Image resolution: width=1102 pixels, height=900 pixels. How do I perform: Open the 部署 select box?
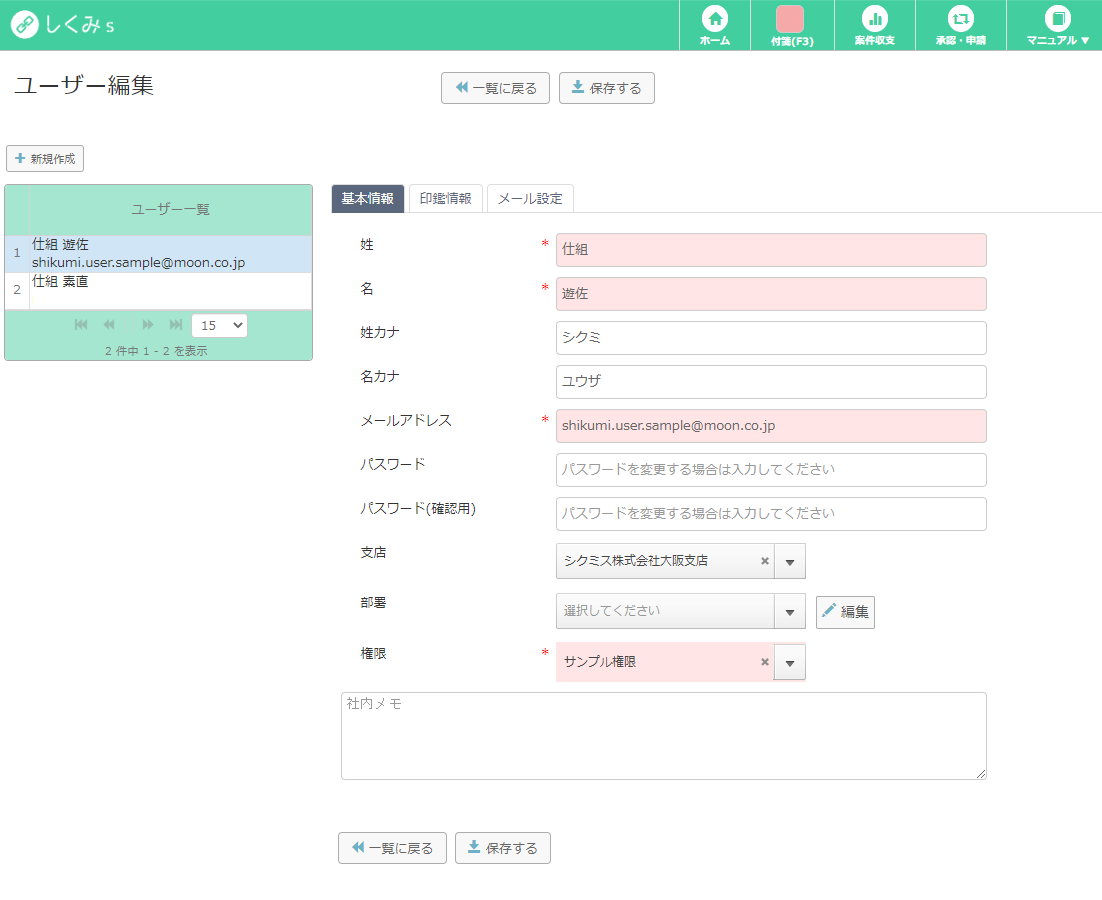pos(680,611)
